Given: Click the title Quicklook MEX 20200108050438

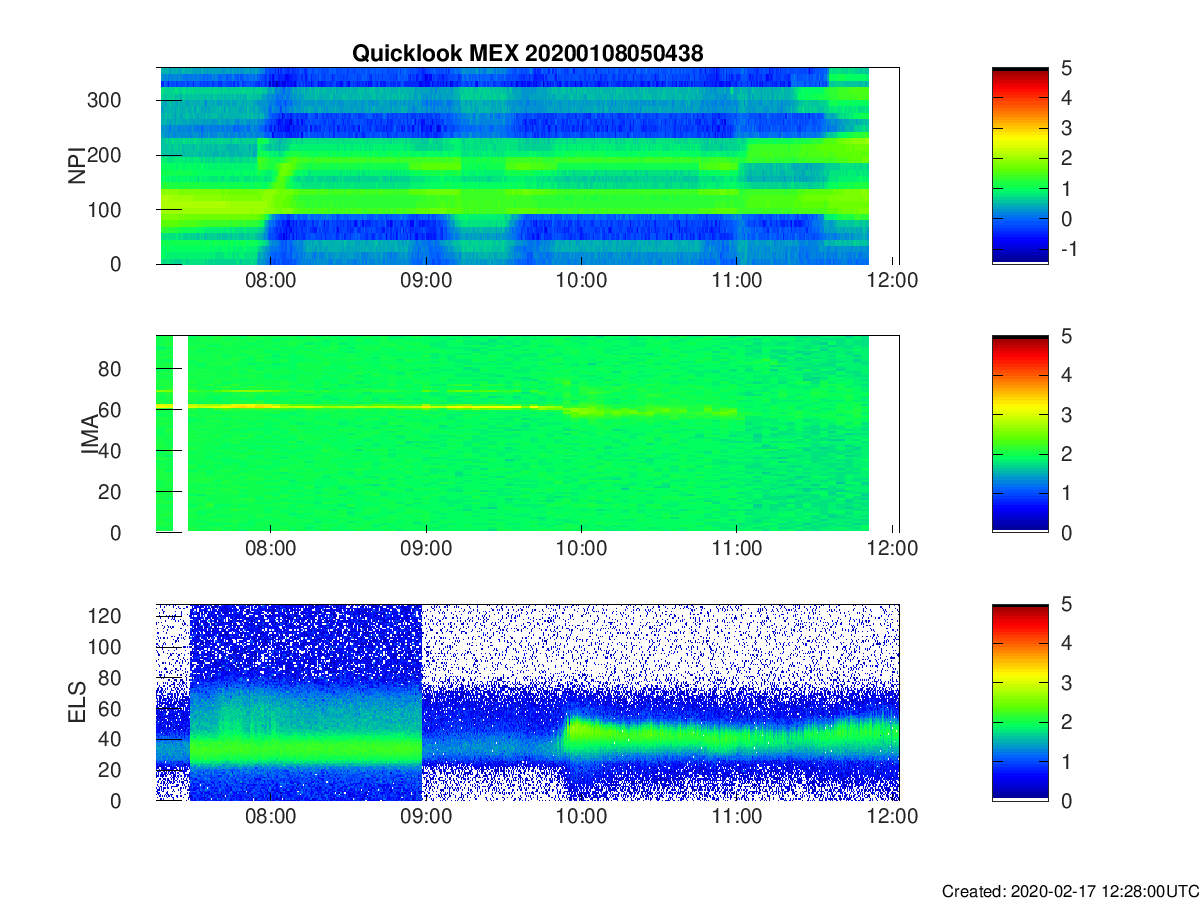Looking at the screenshot, I should 527,54.
